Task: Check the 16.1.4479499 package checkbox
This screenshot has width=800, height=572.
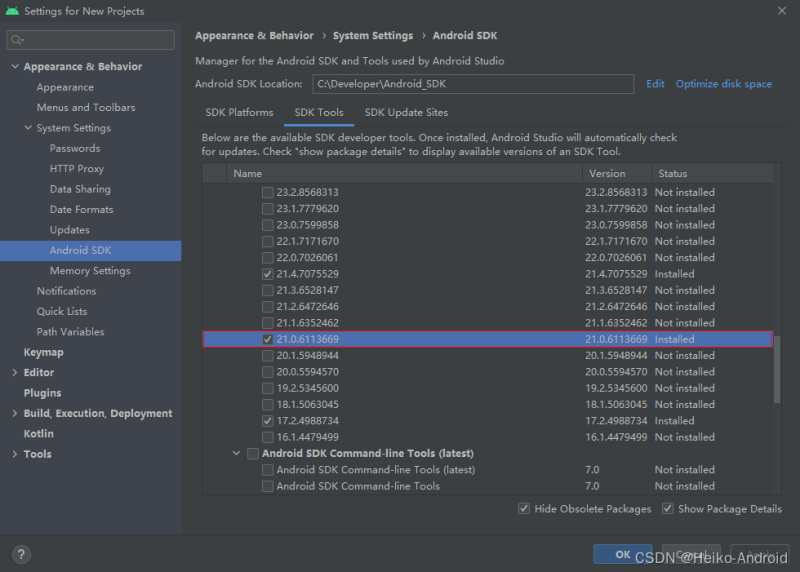Action: click(x=267, y=437)
